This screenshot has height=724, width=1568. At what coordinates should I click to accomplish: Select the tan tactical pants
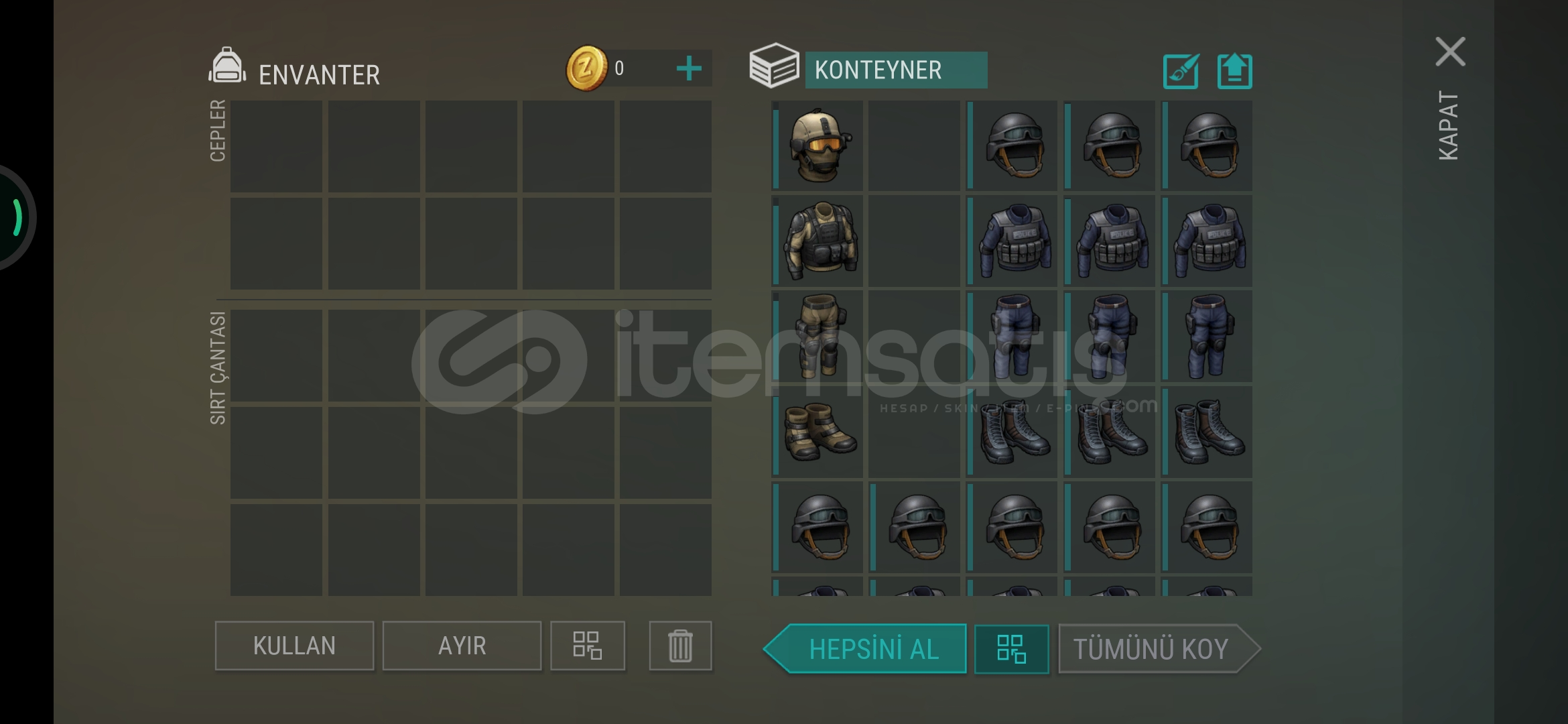pyautogui.click(x=818, y=337)
